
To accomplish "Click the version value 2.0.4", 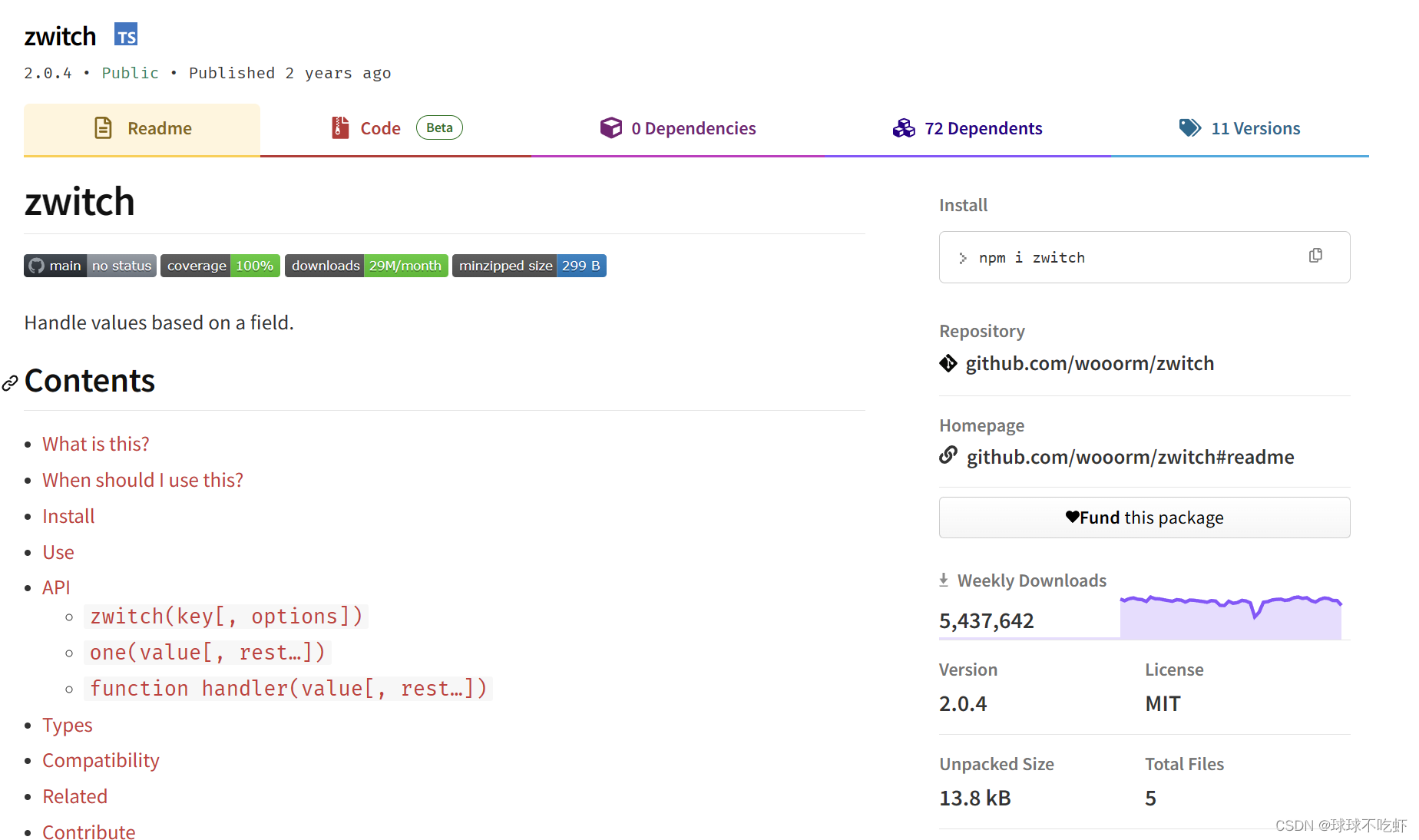I will click(963, 703).
